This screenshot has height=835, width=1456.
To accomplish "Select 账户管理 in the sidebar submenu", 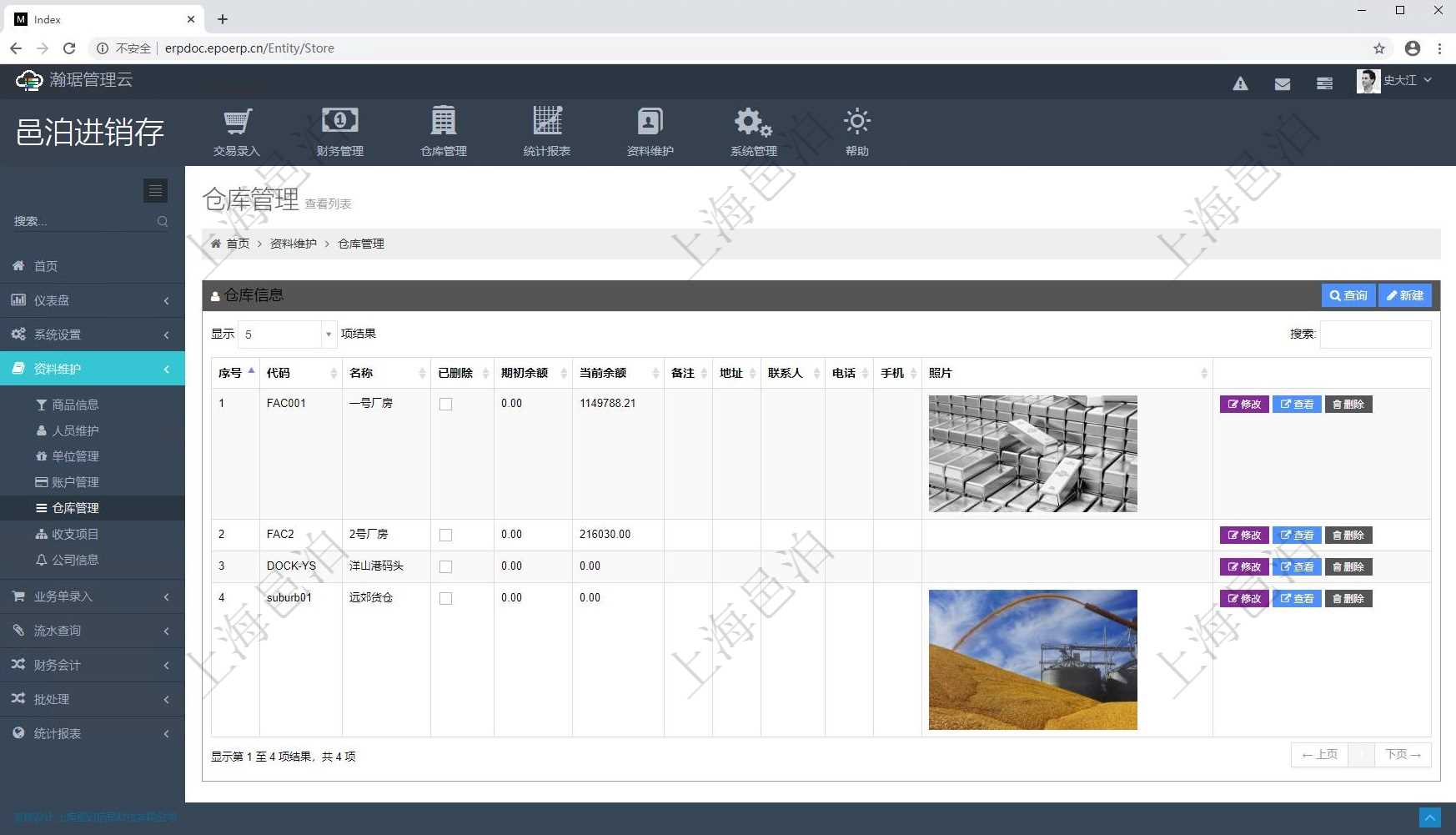I will click(x=75, y=482).
